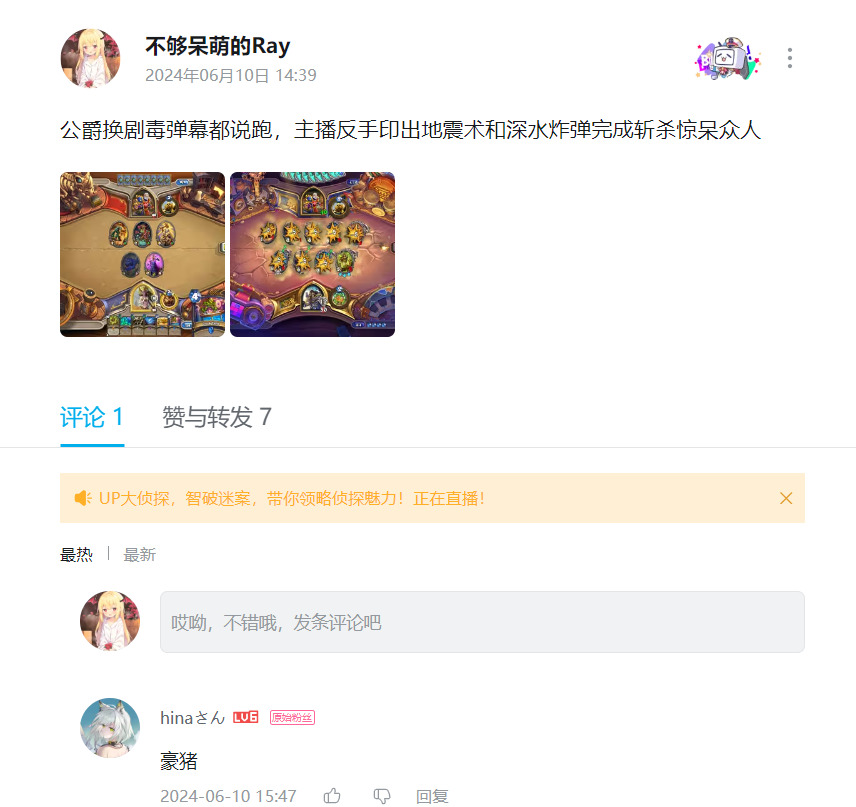
Task: Switch to the 赞与转发 7 tab
Action: 217,417
